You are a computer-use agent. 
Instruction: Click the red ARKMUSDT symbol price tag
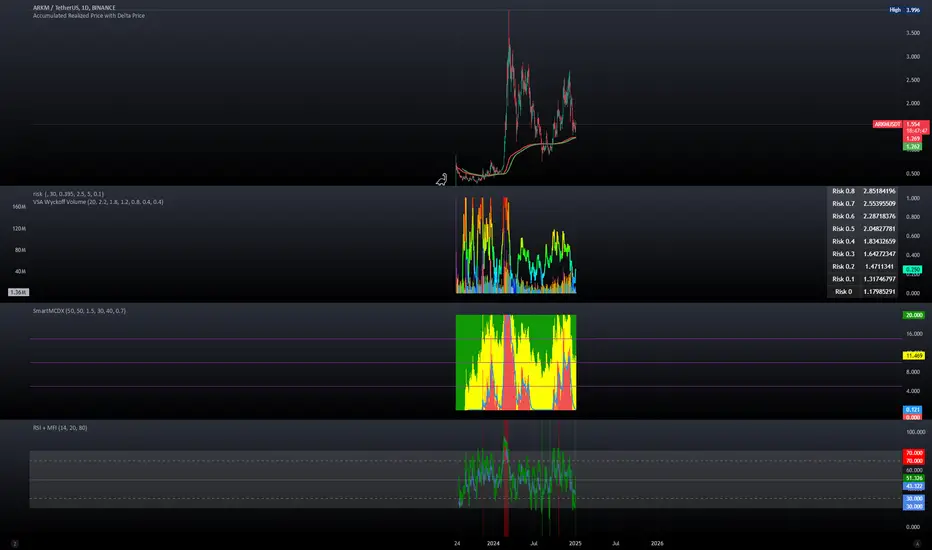pos(887,124)
